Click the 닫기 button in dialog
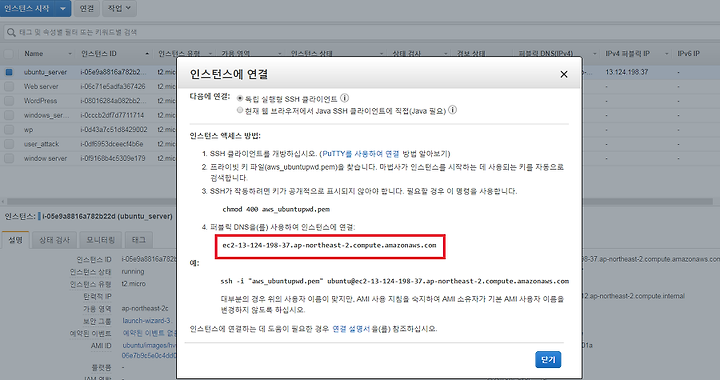 pyautogui.click(x=548, y=360)
